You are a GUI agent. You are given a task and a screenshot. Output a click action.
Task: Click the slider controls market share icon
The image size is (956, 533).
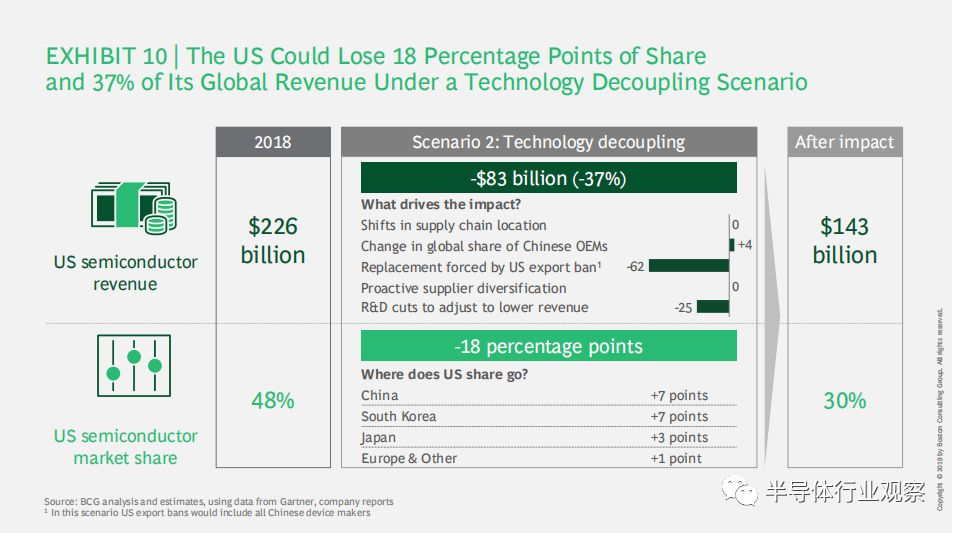134,365
